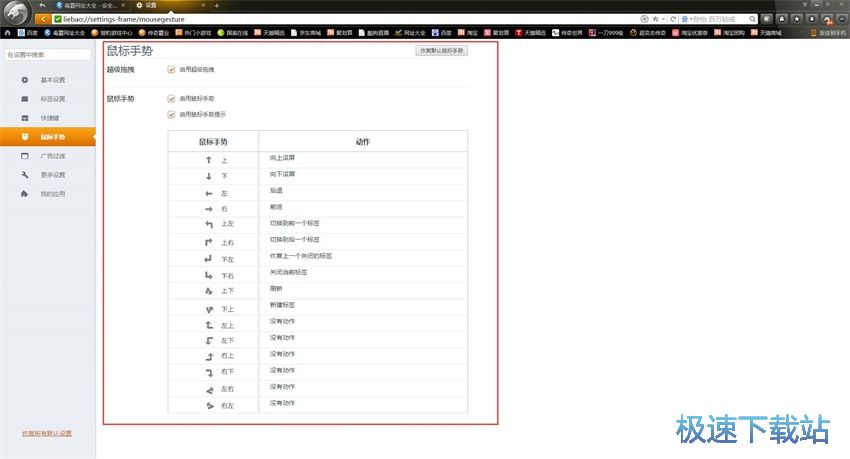Open the 百度 bookmark at left of bar
Viewport: 850px width, 459px height.
click(x=28, y=33)
